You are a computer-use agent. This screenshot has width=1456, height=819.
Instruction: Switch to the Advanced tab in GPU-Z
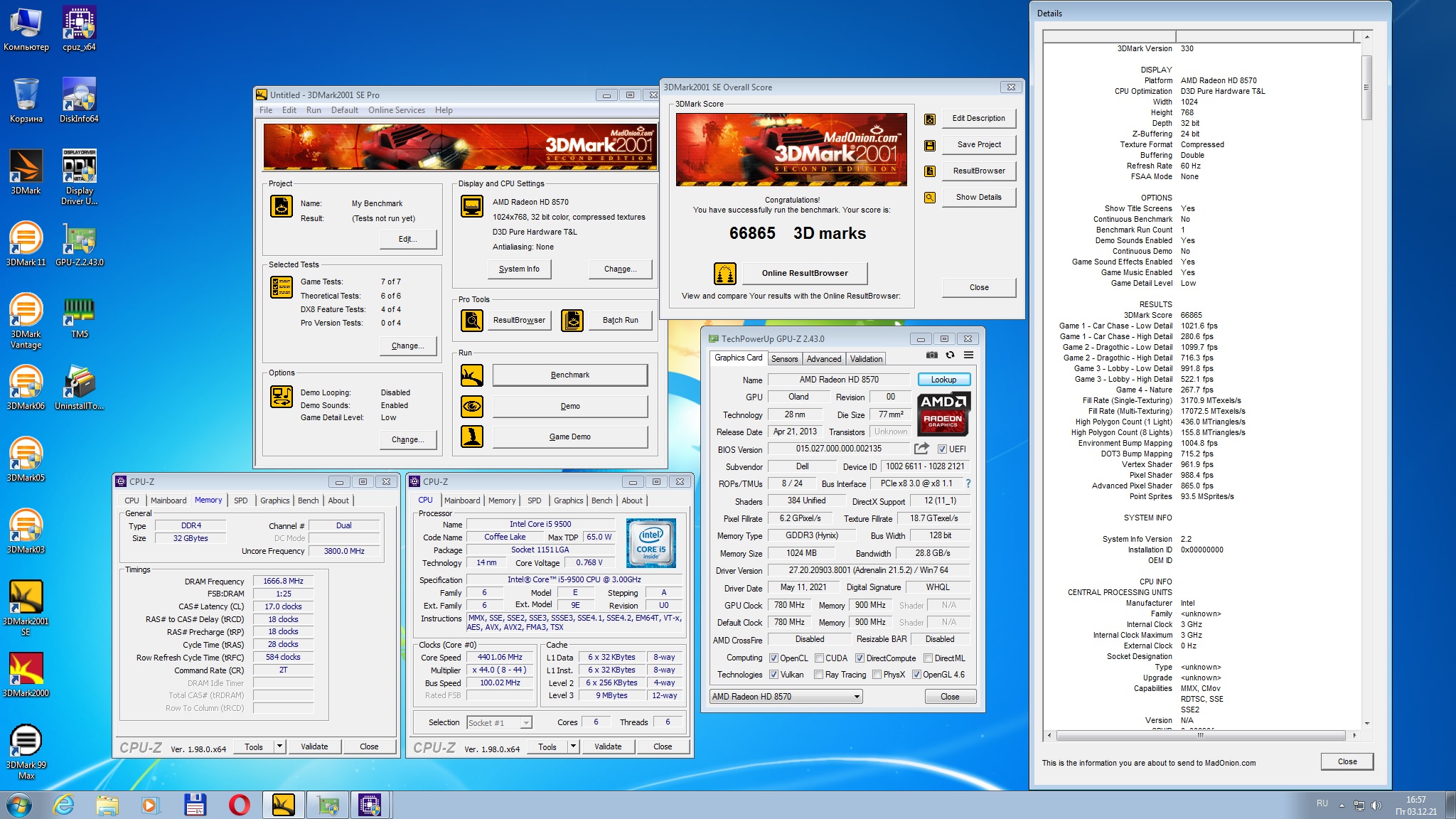824,359
